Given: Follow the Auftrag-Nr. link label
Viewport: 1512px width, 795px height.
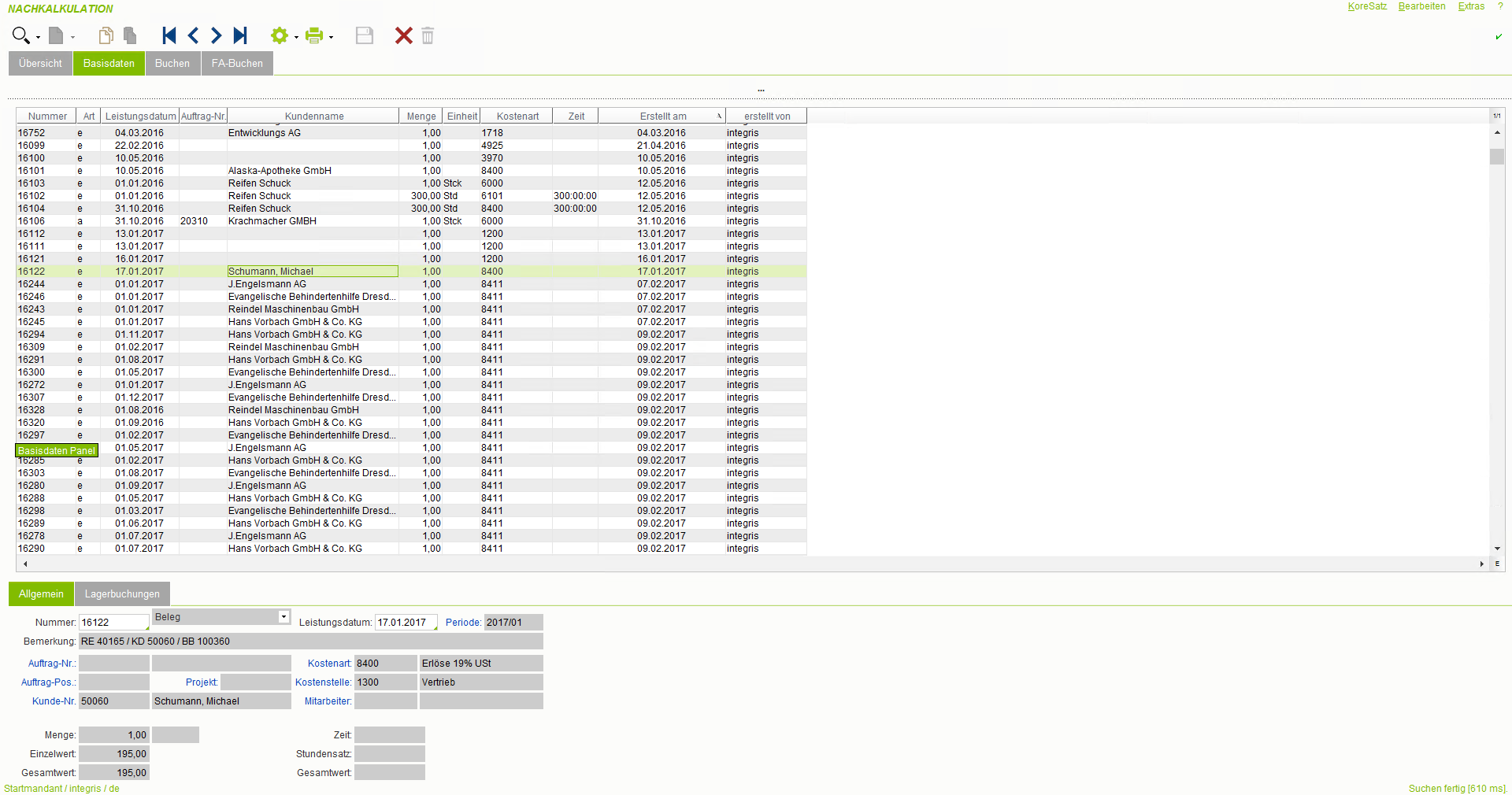Looking at the screenshot, I should click(x=52, y=664).
